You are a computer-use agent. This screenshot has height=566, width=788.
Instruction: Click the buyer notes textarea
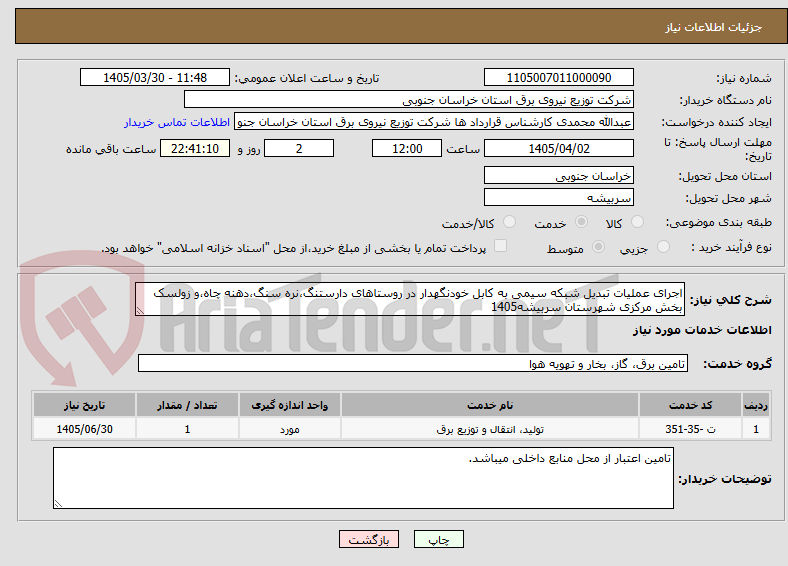click(x=363, y=478)
